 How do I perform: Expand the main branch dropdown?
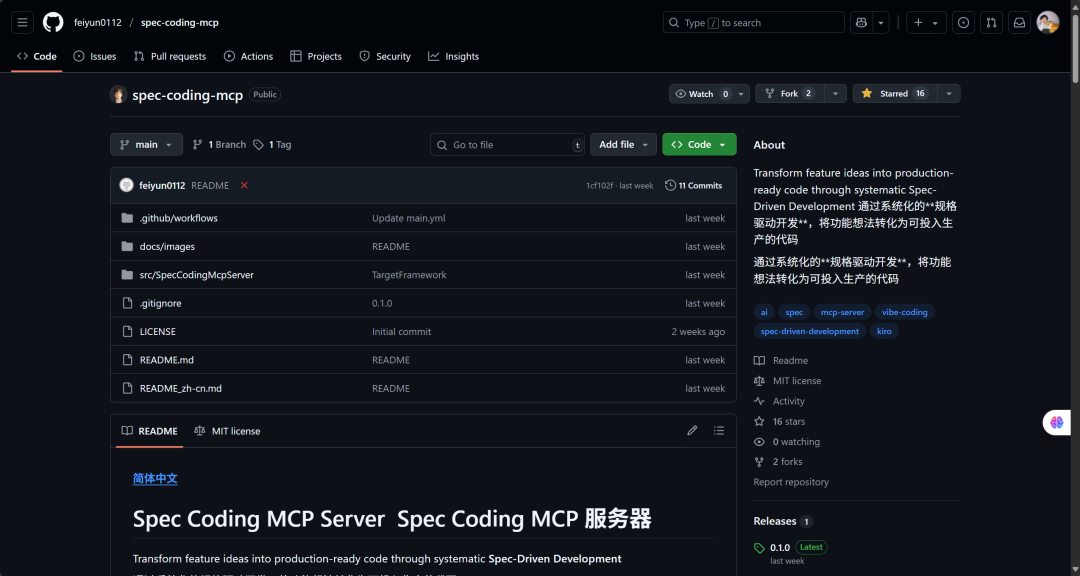pyautogui.click(x=145, y=144)
